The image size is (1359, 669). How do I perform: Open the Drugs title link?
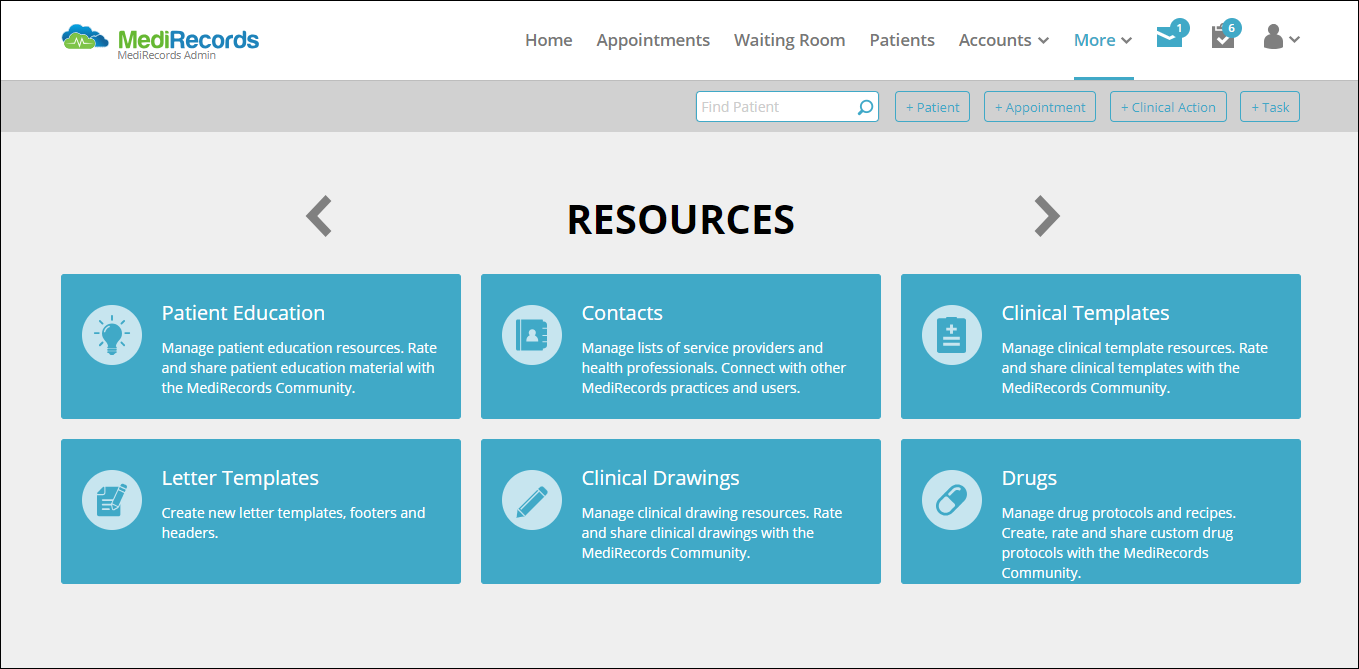1029,478
